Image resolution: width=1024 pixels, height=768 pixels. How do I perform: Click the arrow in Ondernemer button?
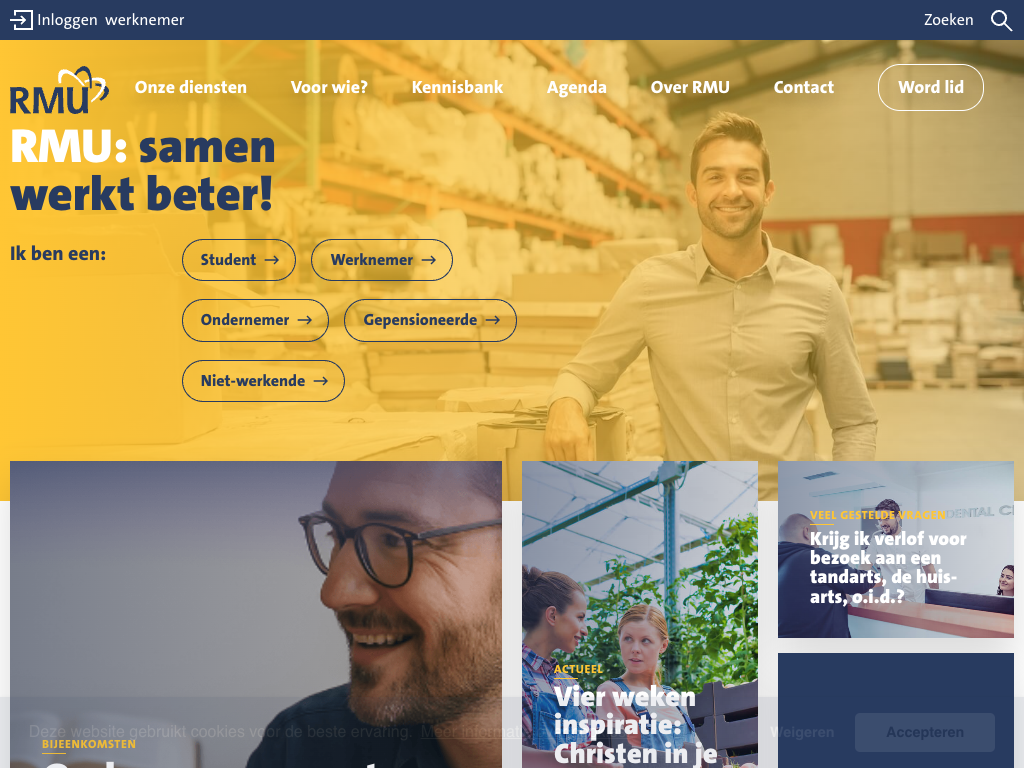pyautogui.click(x=304, y=320)
